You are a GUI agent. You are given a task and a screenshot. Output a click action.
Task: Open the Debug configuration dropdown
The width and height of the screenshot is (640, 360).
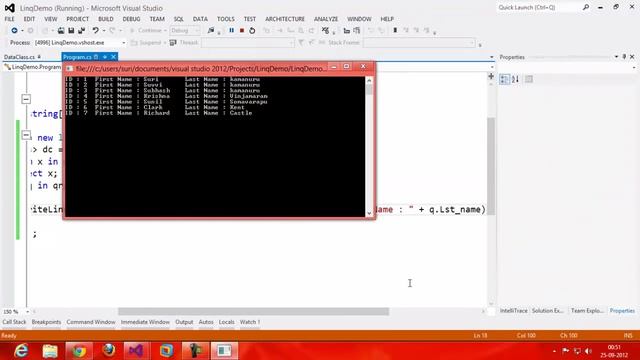tap(185, 31)
